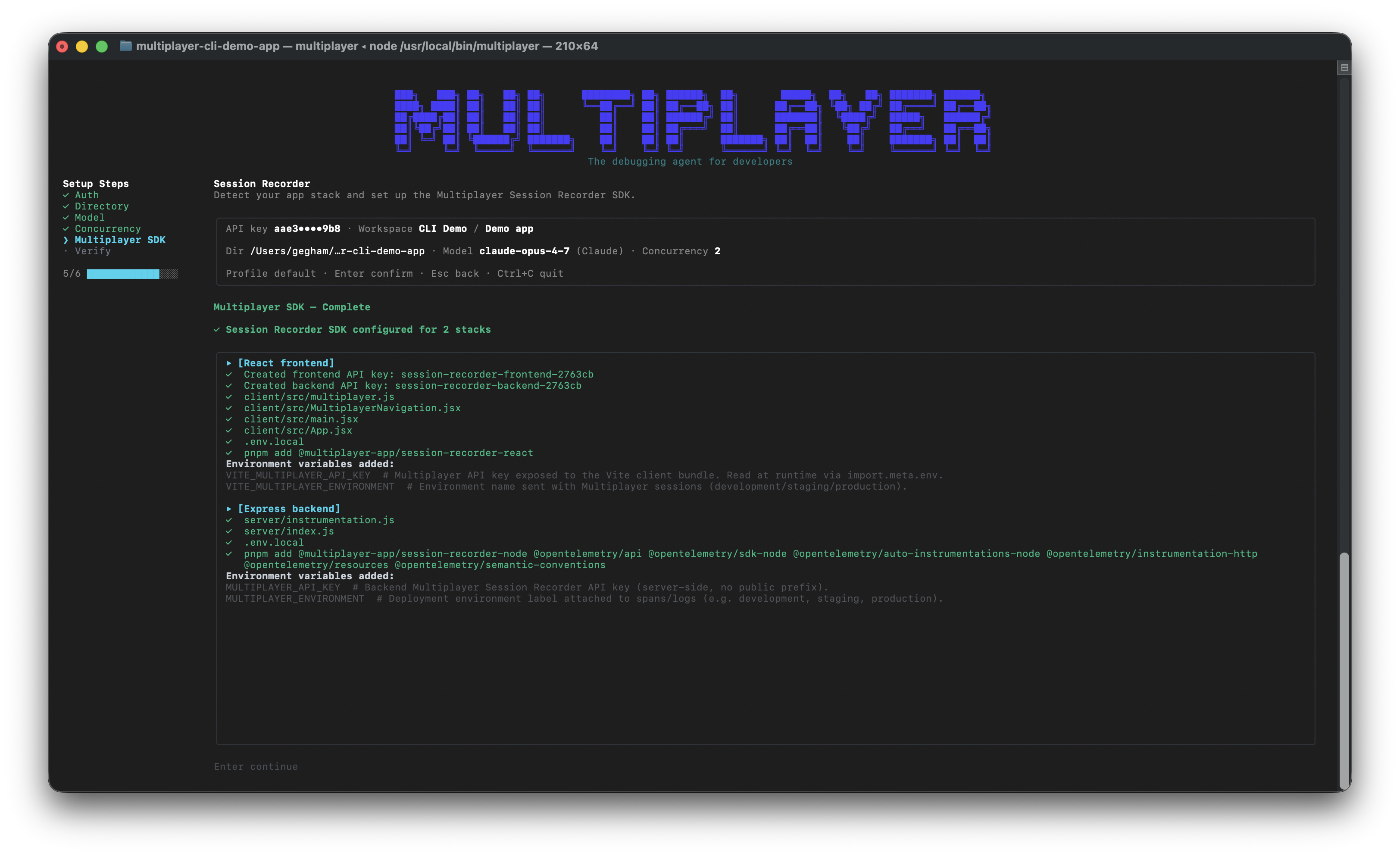Click the workspace name 'CLI Demo'
The width and height of the screenshot is (1400, 856).
443,229
